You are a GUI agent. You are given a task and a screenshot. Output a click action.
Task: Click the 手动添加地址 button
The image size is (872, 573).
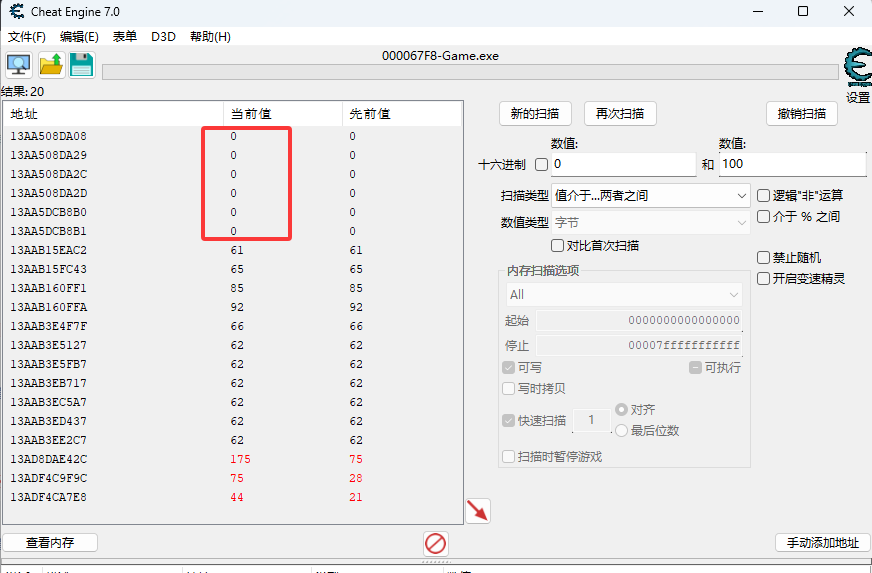823,542
